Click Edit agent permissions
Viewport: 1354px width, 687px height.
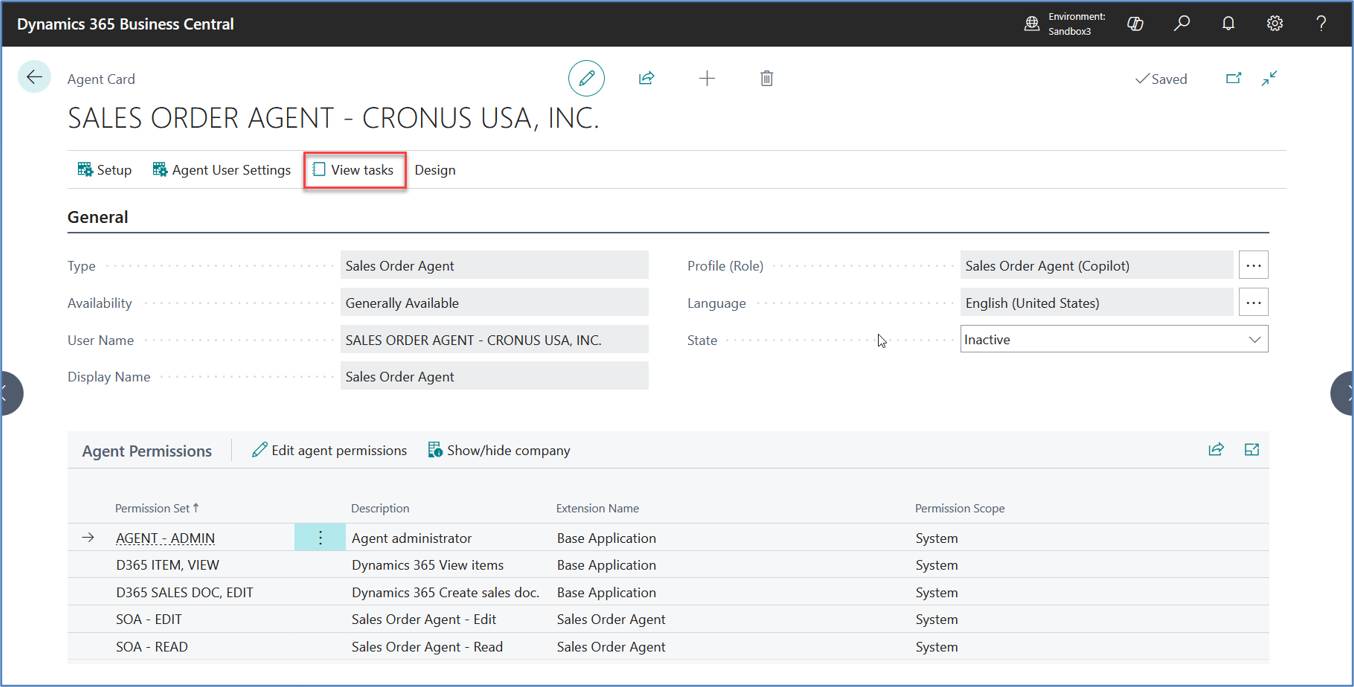point(329,450)
